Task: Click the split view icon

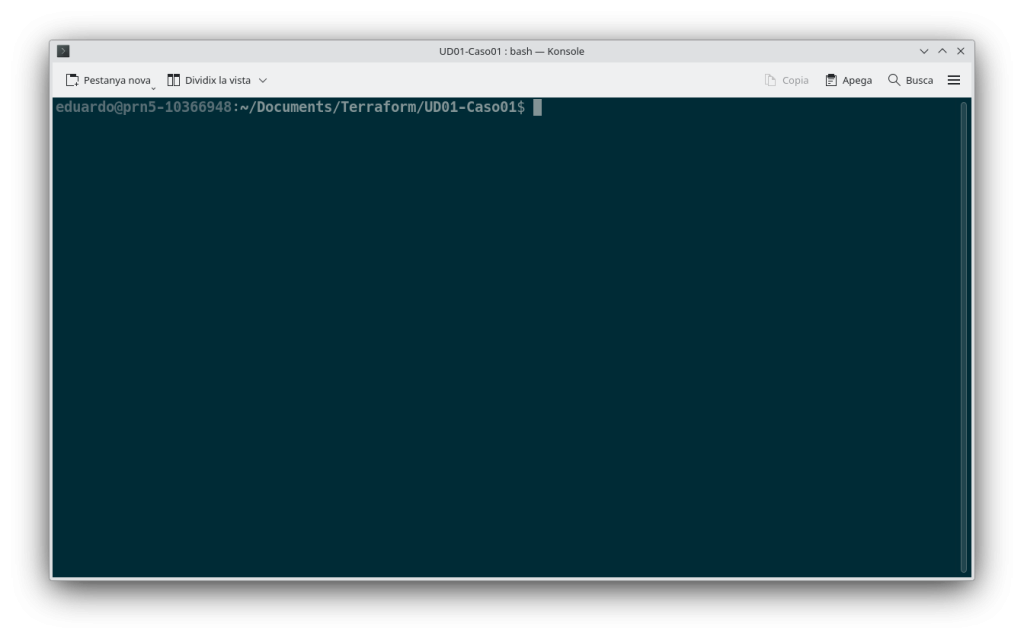Action: pyautogui.click(x=174, y=80)
